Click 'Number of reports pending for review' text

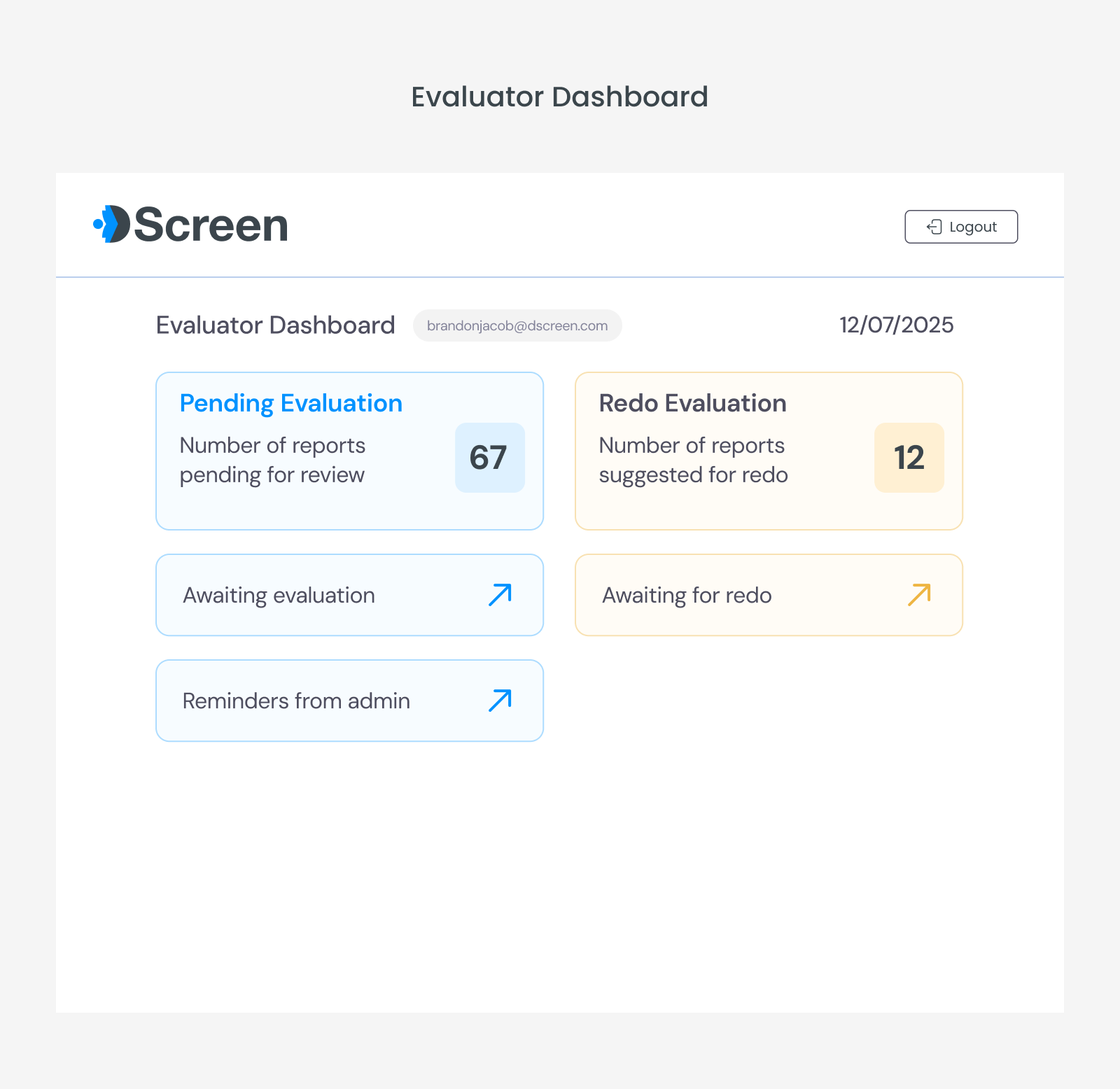point(272,460)
